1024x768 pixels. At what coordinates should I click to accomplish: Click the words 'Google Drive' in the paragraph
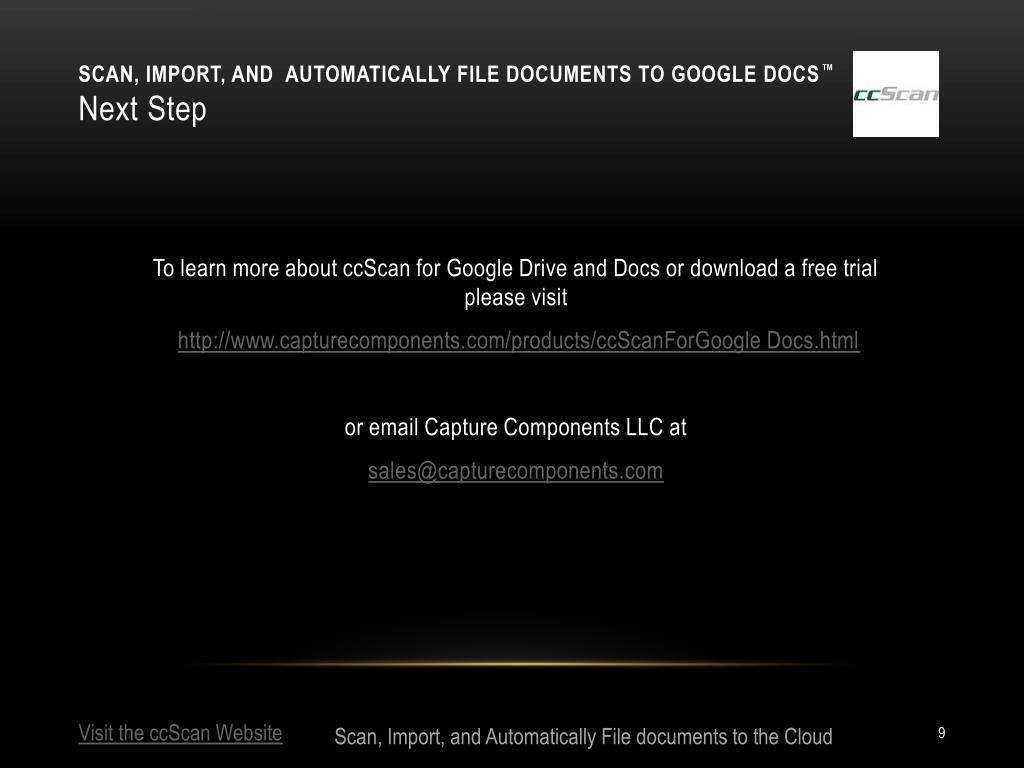click(x=507, y=268)
